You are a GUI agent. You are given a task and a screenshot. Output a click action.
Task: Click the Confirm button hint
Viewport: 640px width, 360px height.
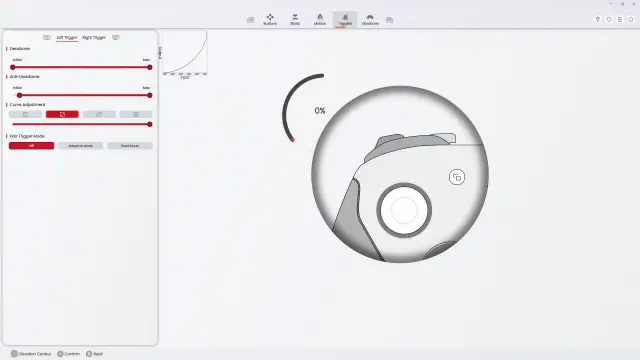(69, 354)
